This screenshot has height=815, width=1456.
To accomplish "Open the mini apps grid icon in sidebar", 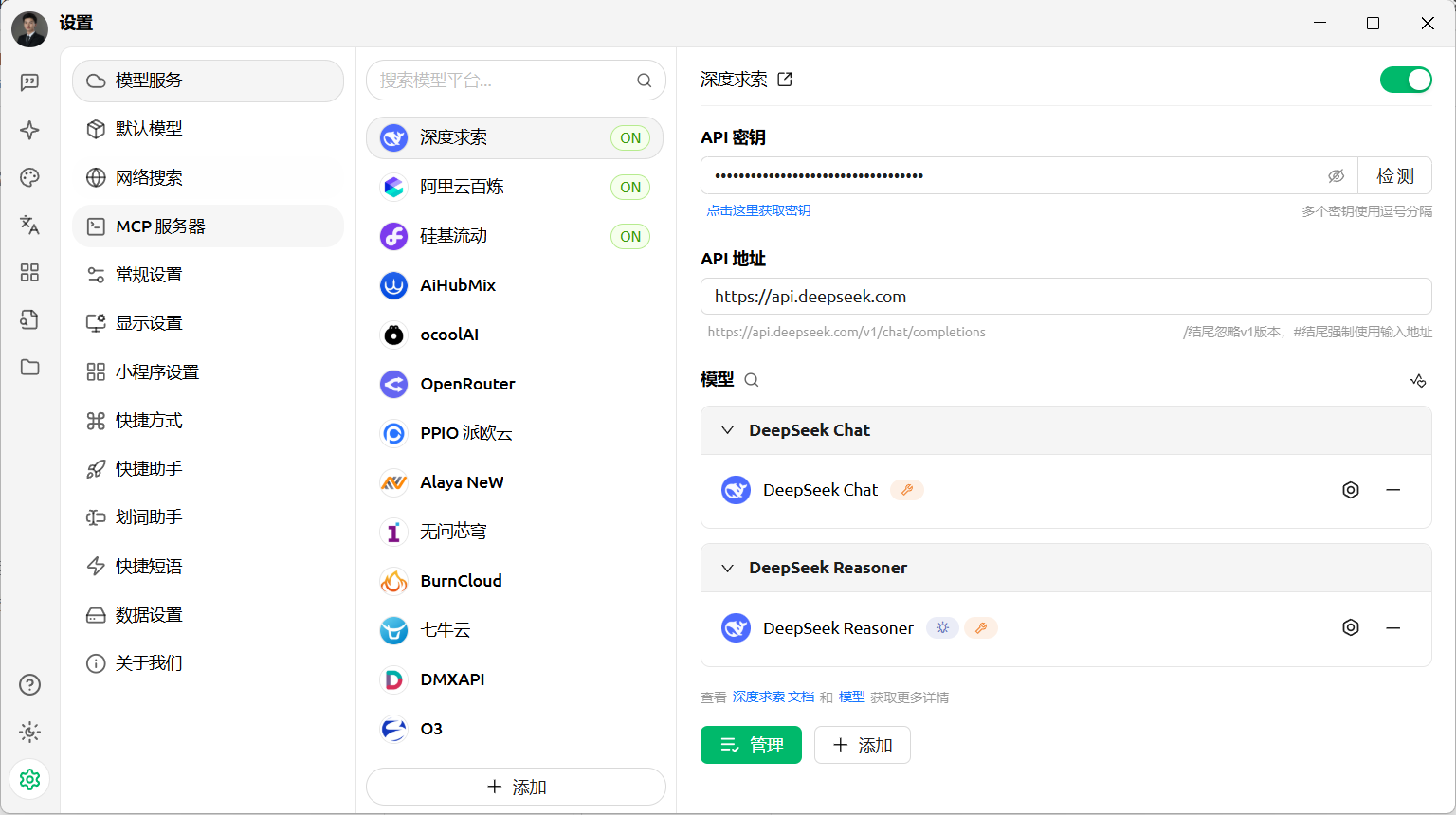I will [29, 272].
